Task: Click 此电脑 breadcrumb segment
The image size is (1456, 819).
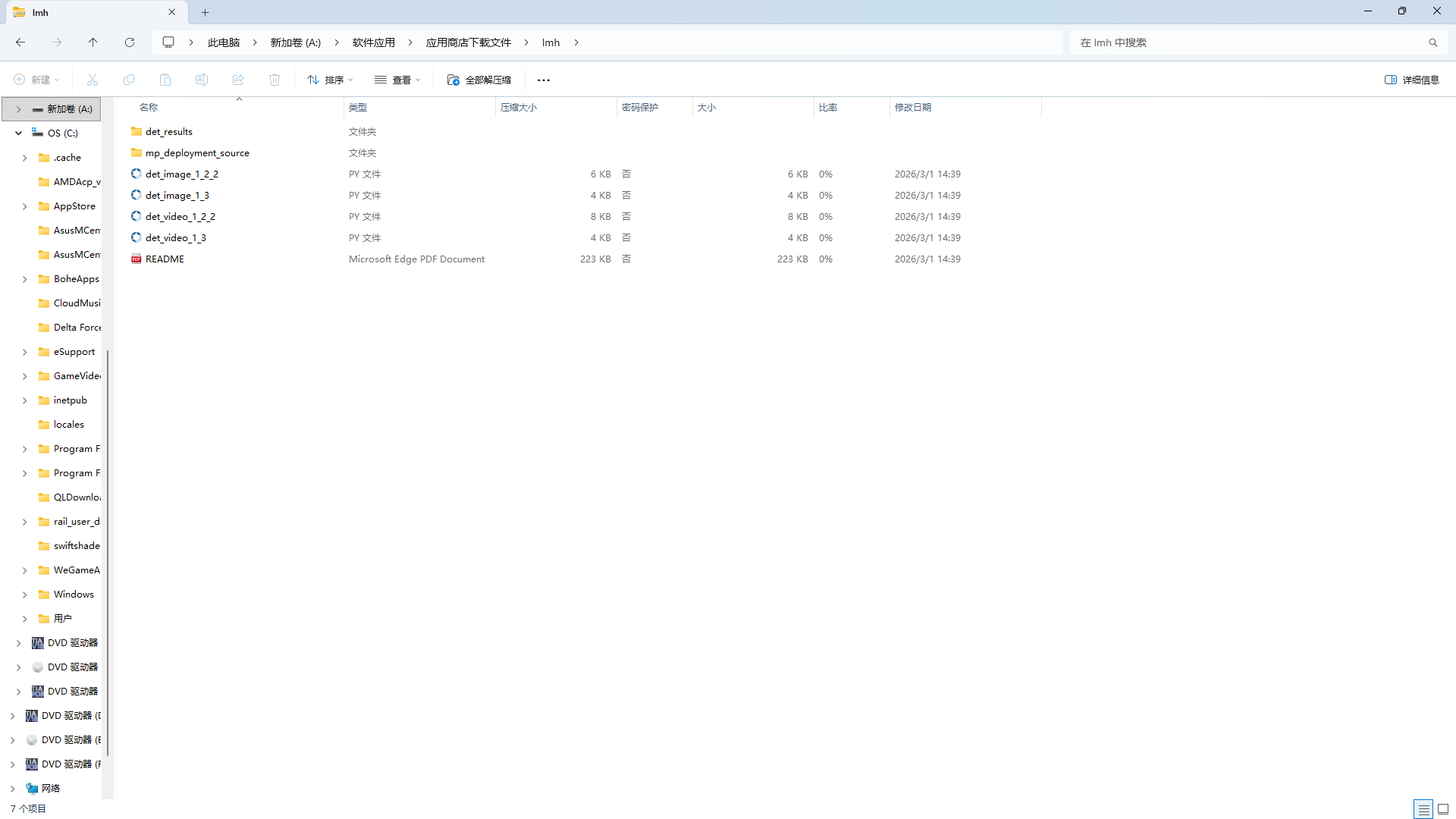Action: click(223, 42)
